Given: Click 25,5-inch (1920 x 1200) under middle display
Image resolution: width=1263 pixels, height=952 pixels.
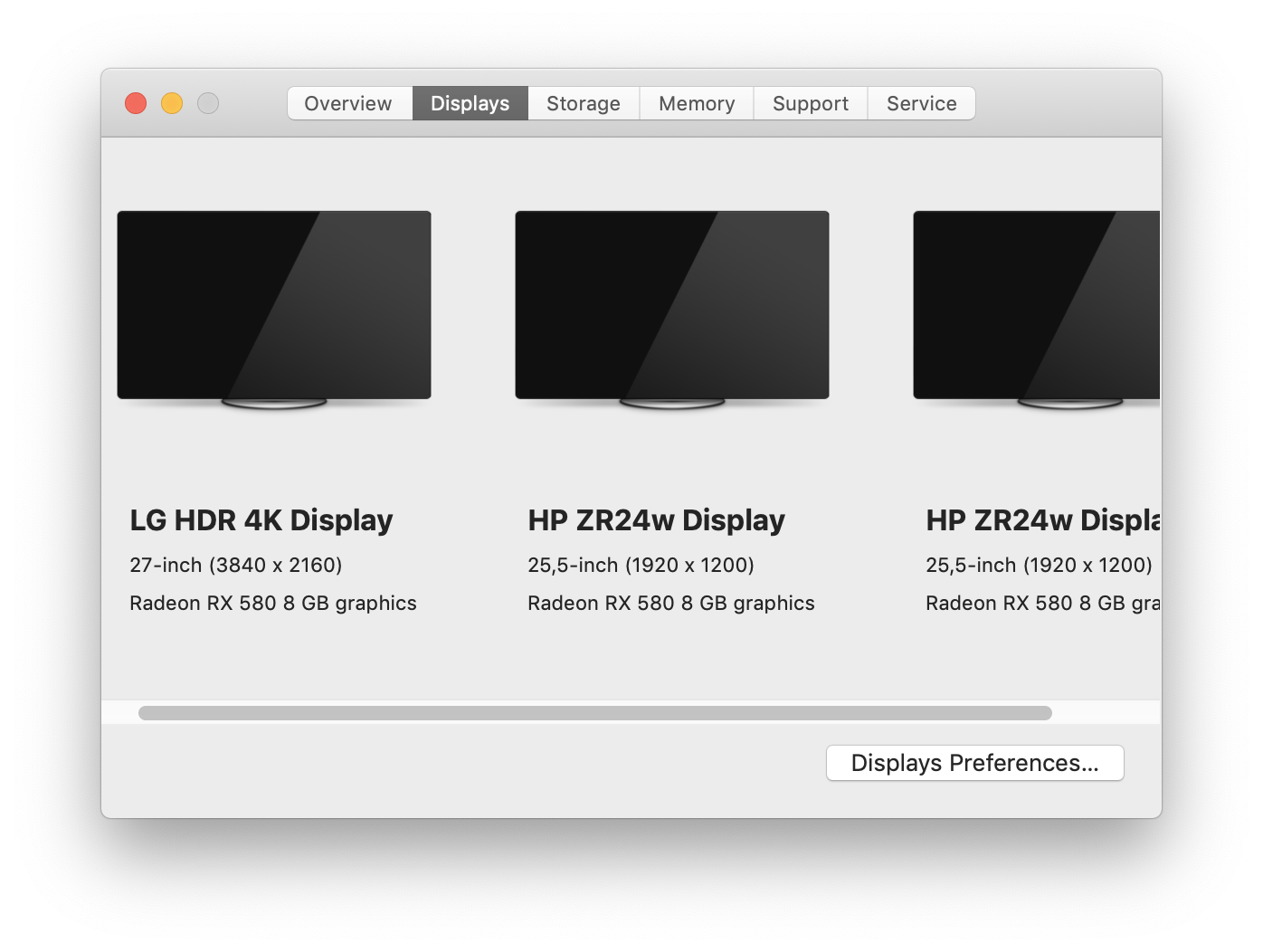Looking at the screenshot, I should (x=641, y=565).
